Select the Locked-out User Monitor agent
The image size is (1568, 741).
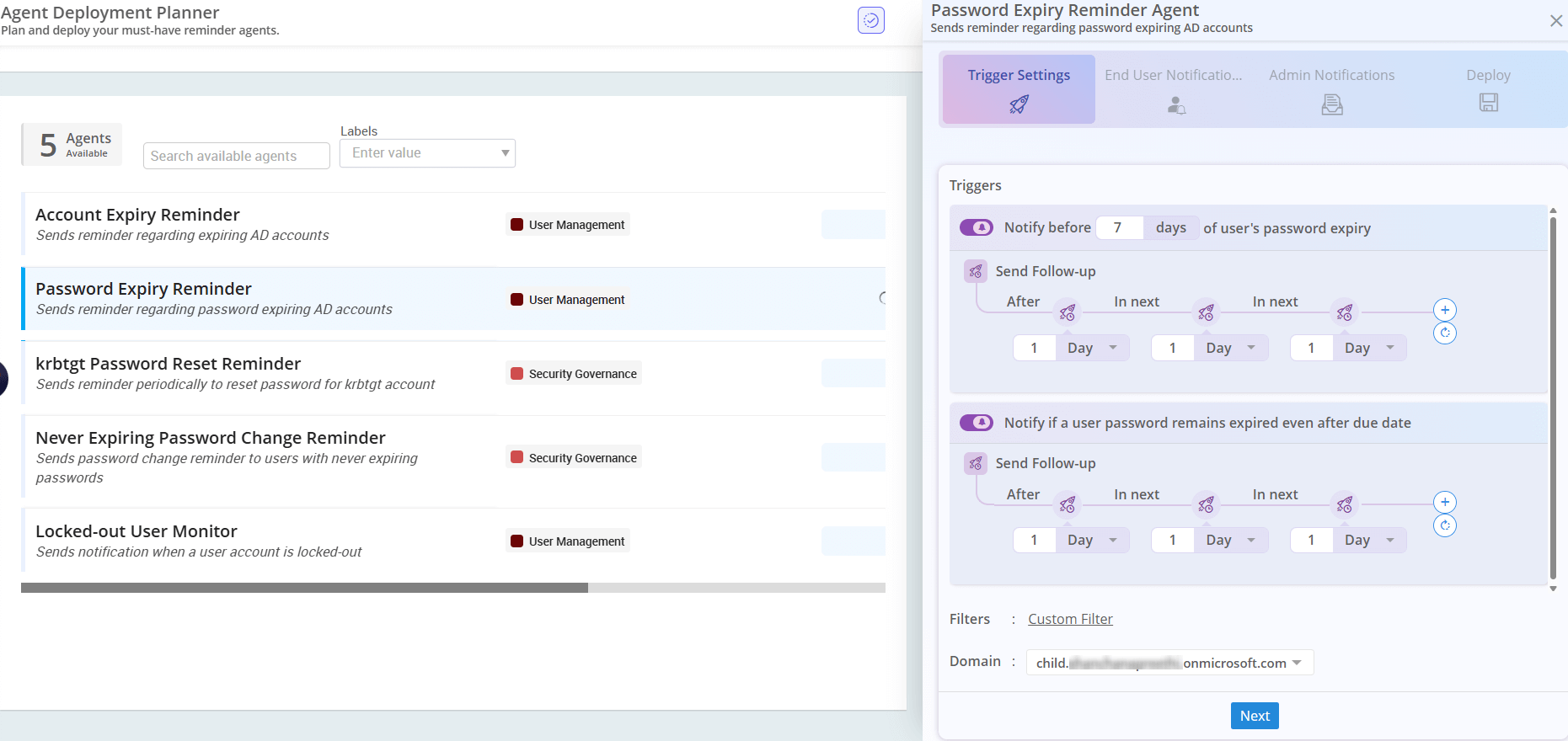coord(453,541)
